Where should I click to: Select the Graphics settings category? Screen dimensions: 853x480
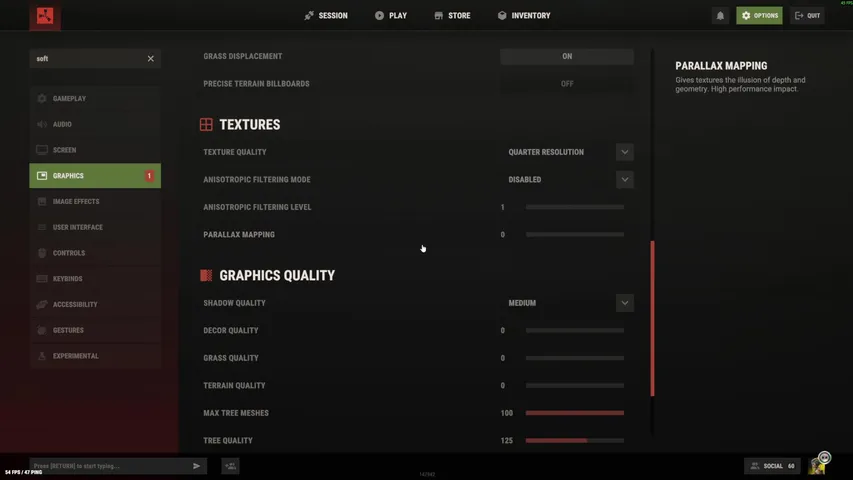(x=95, y=176)
